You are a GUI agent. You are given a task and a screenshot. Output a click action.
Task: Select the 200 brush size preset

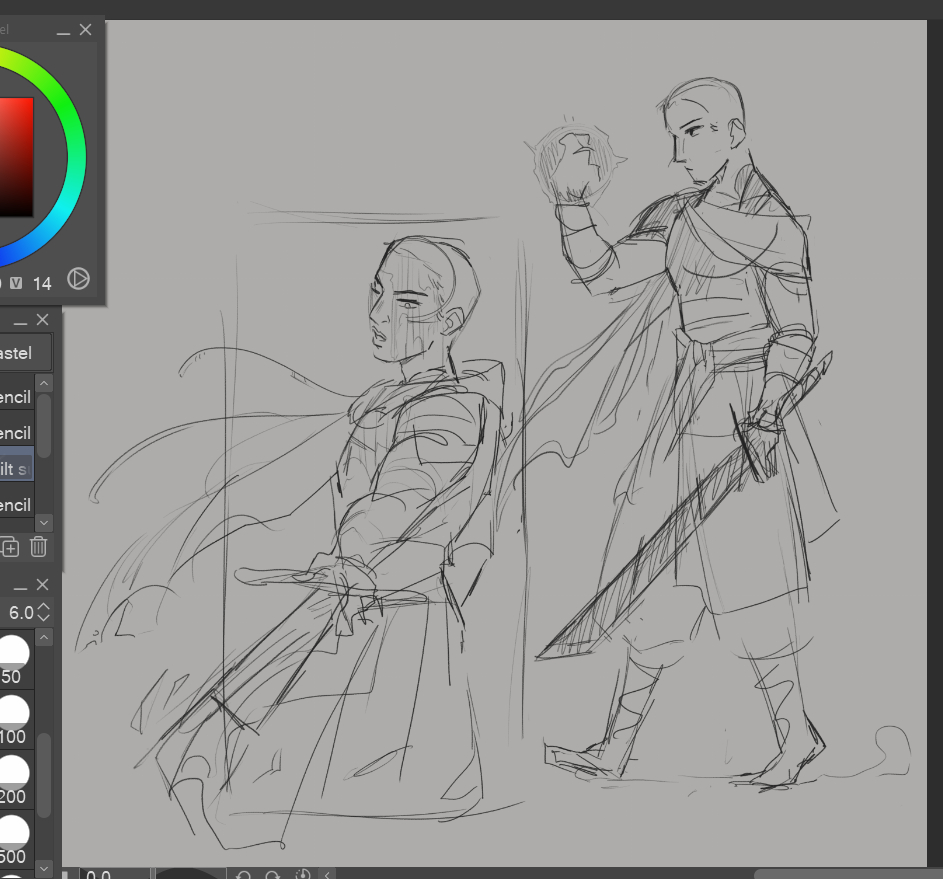tap(14, 780)
